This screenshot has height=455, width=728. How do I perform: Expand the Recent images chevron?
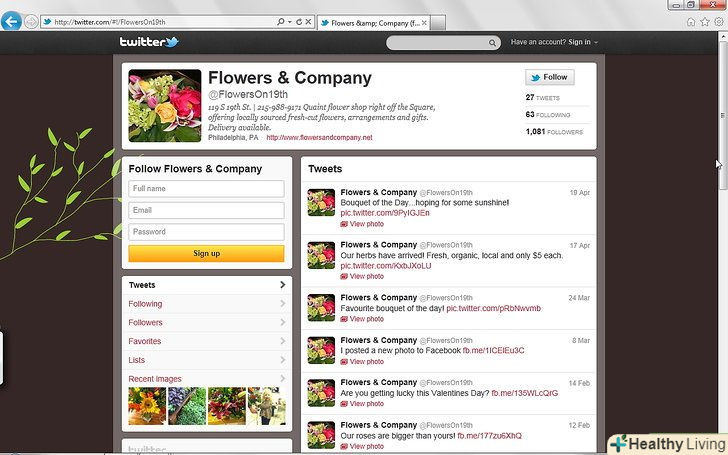pos(282,378)
